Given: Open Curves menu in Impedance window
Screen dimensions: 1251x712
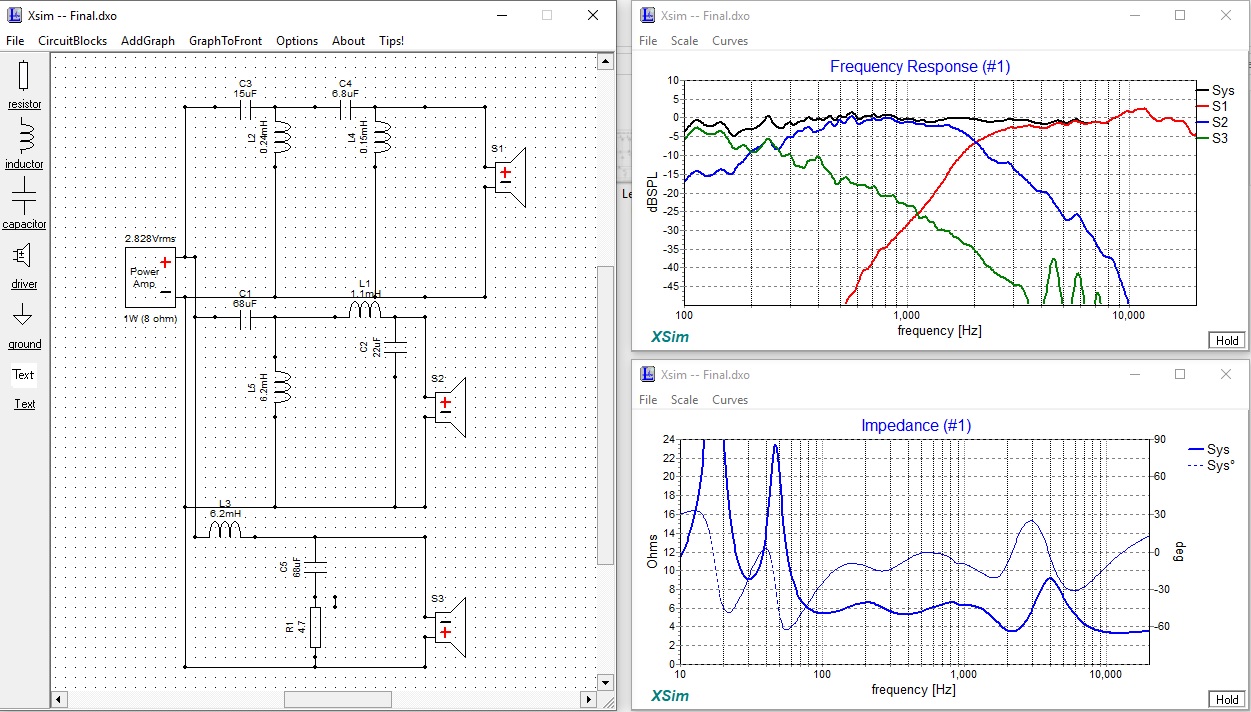Looking at the screenshot, I should (x=730, y=399).
